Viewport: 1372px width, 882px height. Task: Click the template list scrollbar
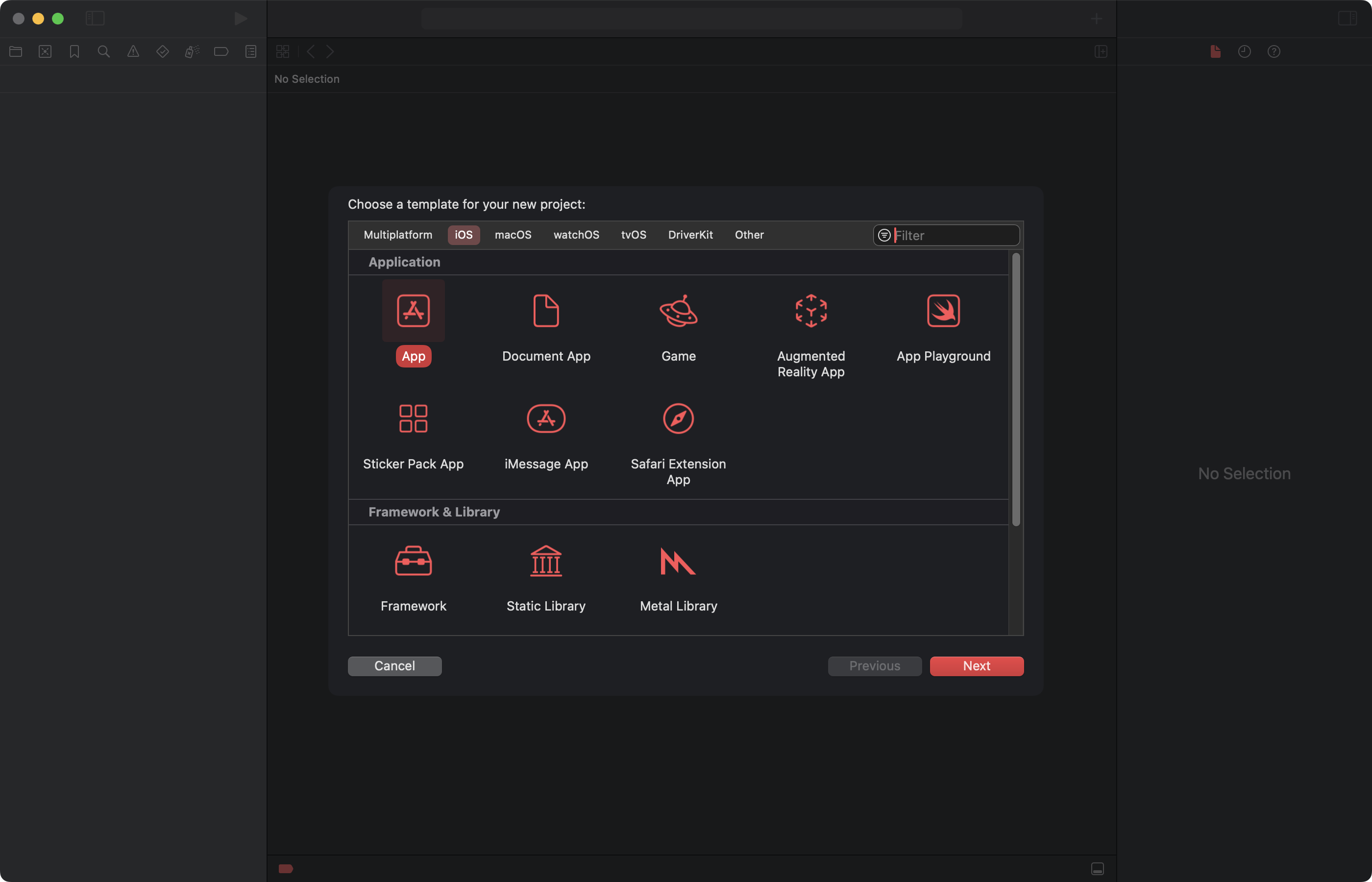point(1016,390)
